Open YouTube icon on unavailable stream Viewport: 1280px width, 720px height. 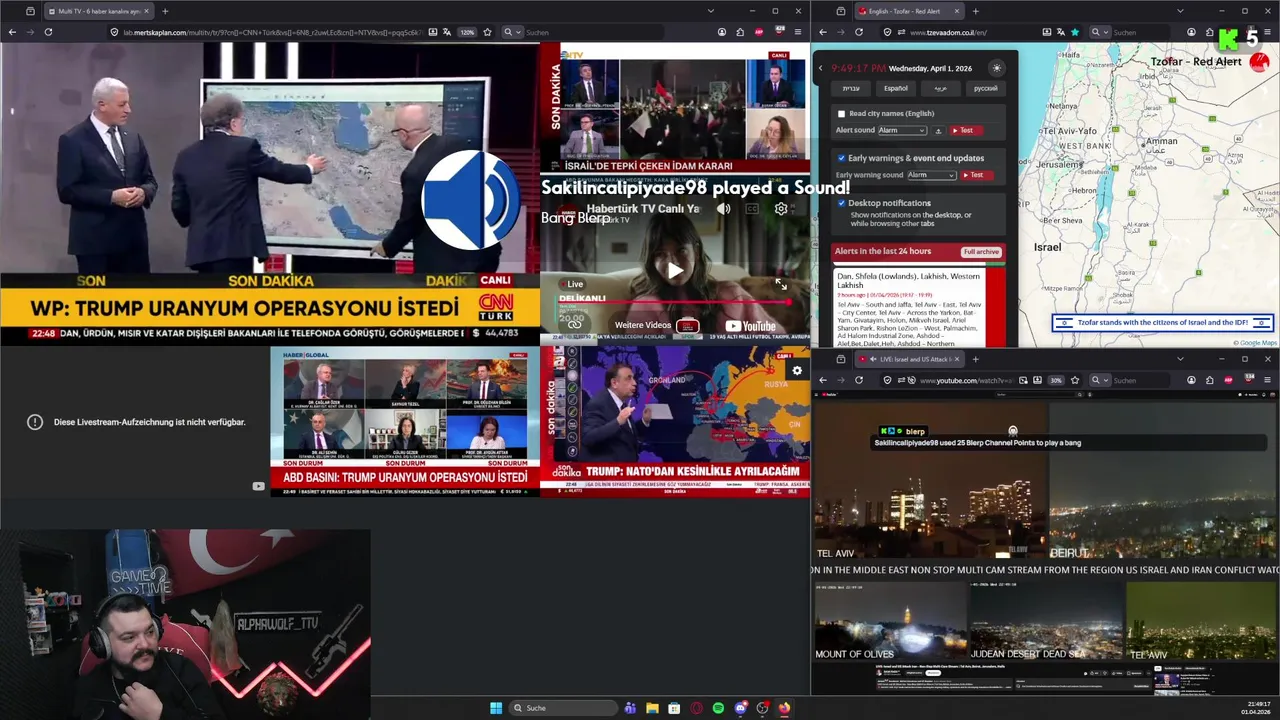pos(258,486)
